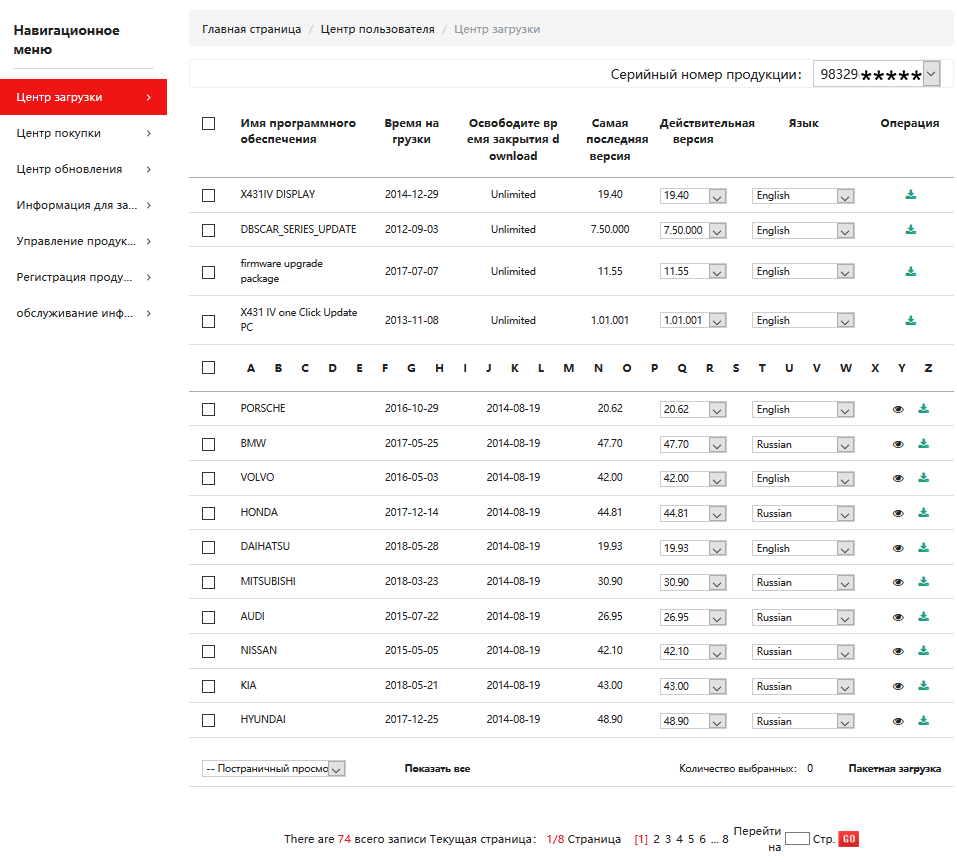The height and width of the screenshot is (862, 957).
Task: View details eye icon for HONDA
Action: coord(898,513)
